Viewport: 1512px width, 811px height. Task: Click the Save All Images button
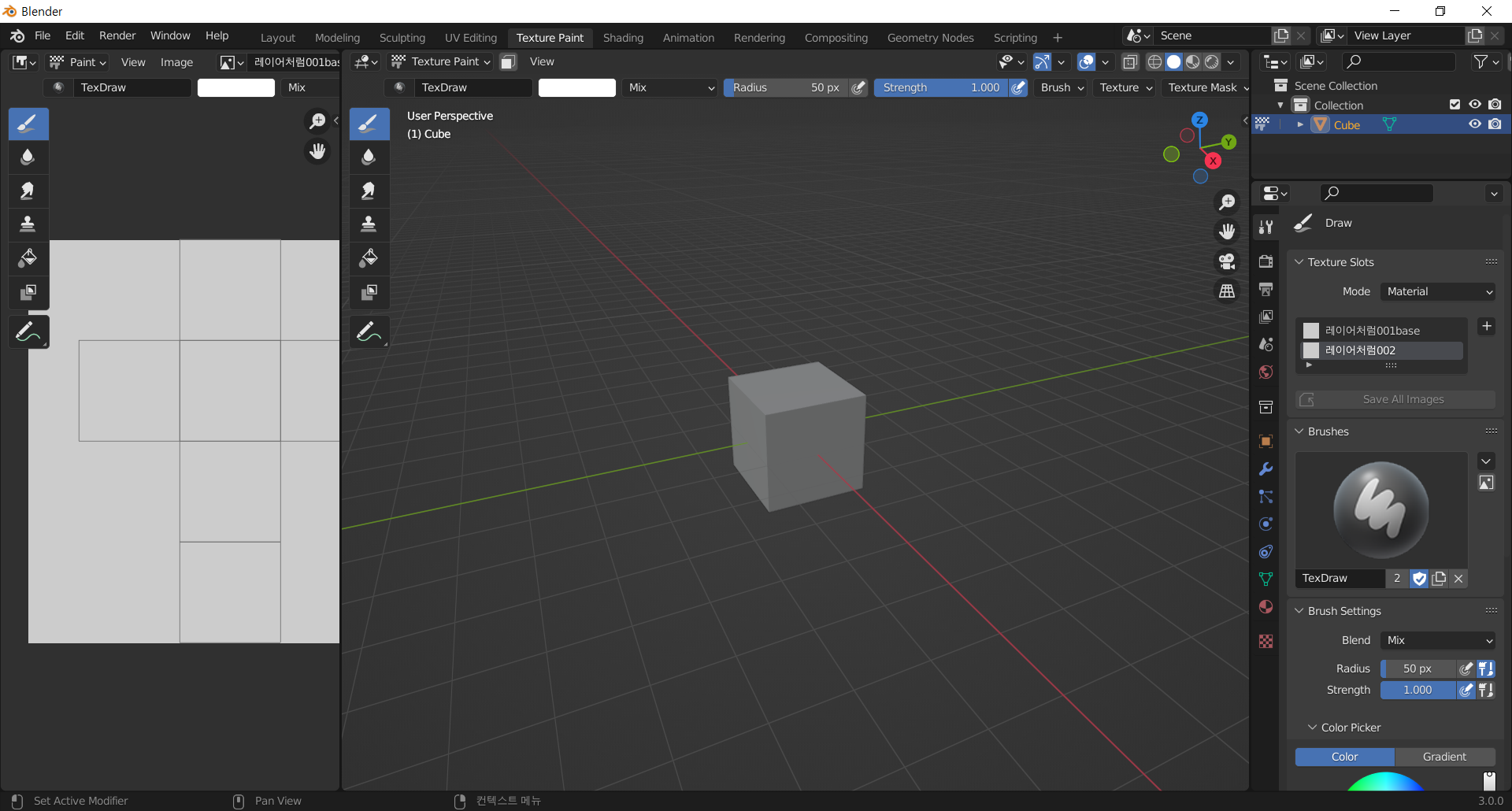(1395, 399)
